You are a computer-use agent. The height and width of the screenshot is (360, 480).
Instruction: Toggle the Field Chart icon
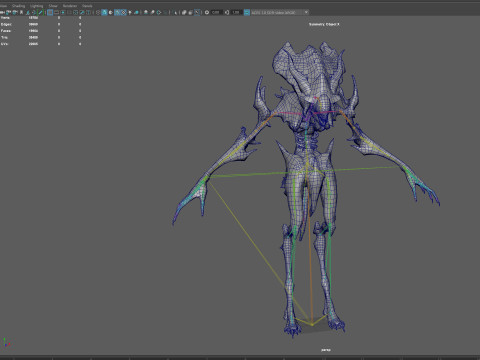(x=76, y=12)
